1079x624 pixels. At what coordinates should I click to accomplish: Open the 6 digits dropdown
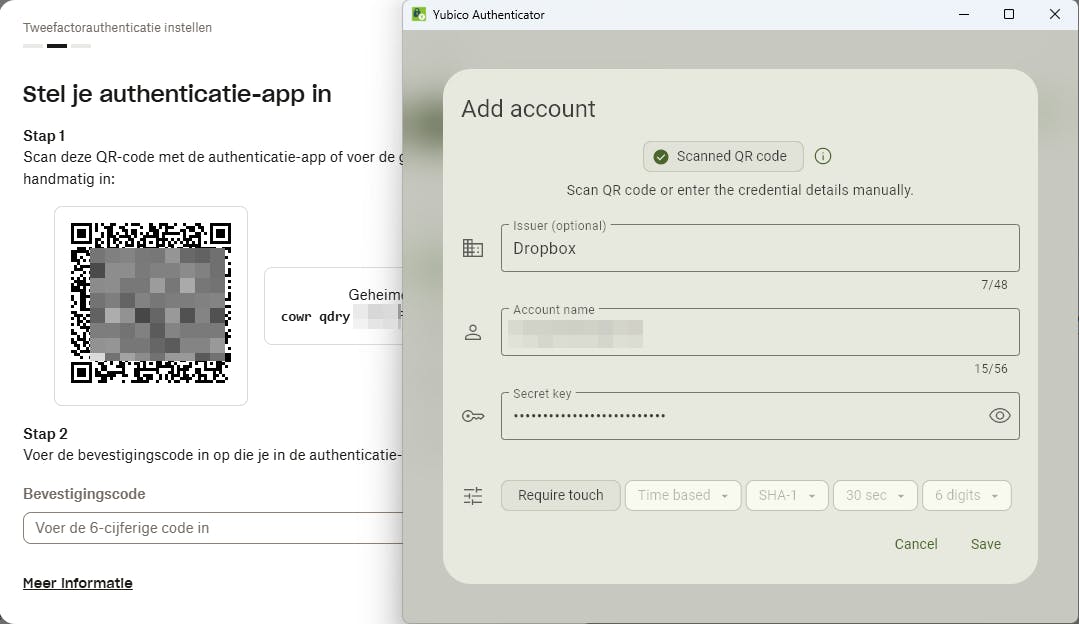coord(966,495)
